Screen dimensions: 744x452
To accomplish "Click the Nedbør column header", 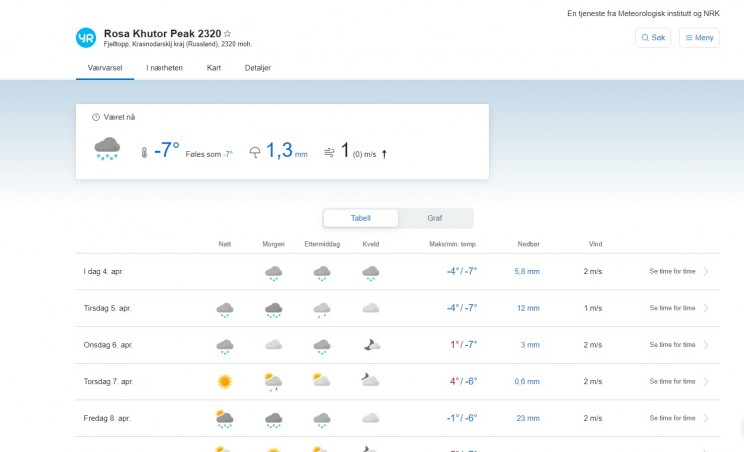I will tap(529, 244).
